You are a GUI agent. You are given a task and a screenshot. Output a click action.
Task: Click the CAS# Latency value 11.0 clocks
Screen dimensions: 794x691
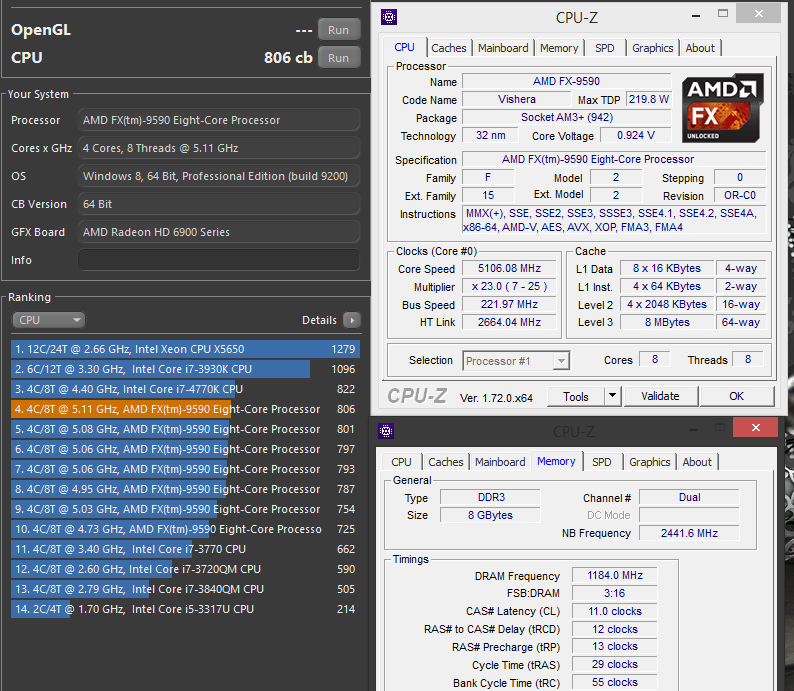pyautogui.click(x=615, y=612)
